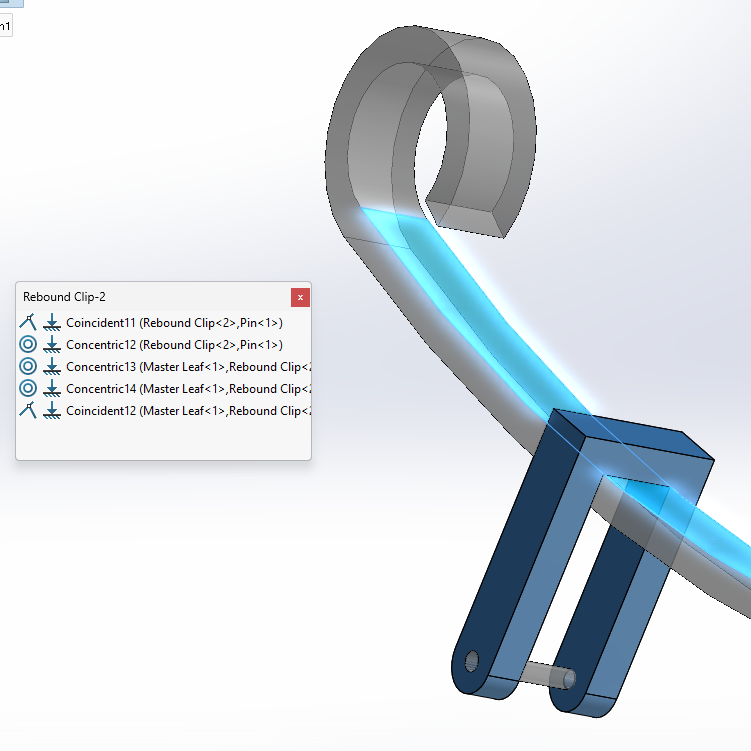751x751 pixels.
Task: Click the ground icon beside Coincident11
Action: (x=52, y=322)
